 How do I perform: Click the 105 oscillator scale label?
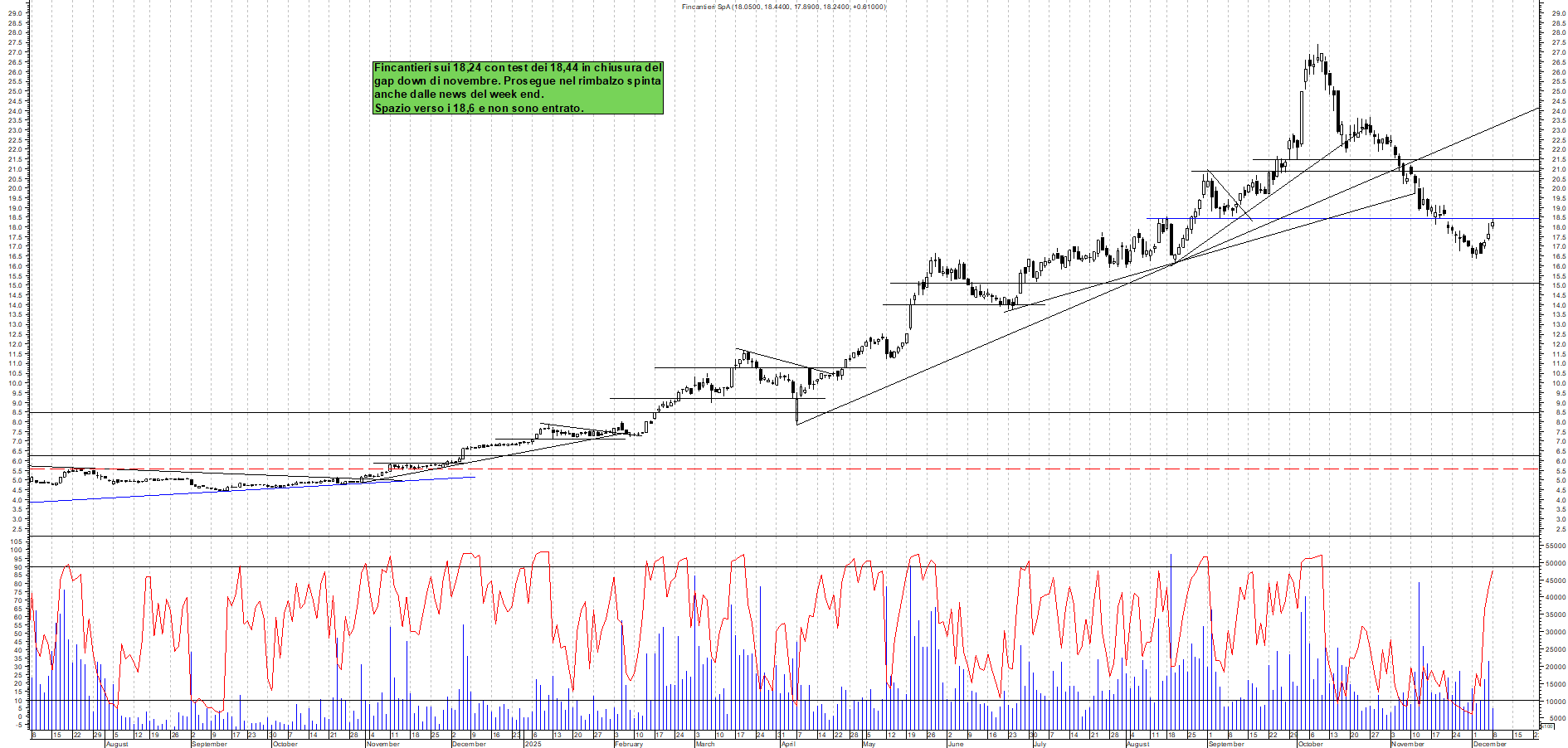coord(16,541)
